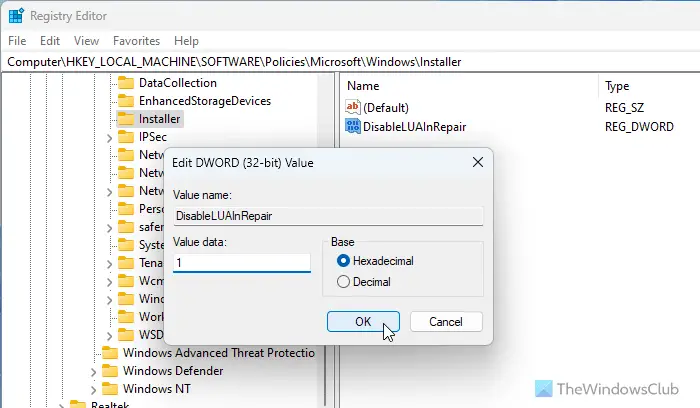Click the DataCollection folder icon
Screen dimensions: 700x408
click(126, 83)
